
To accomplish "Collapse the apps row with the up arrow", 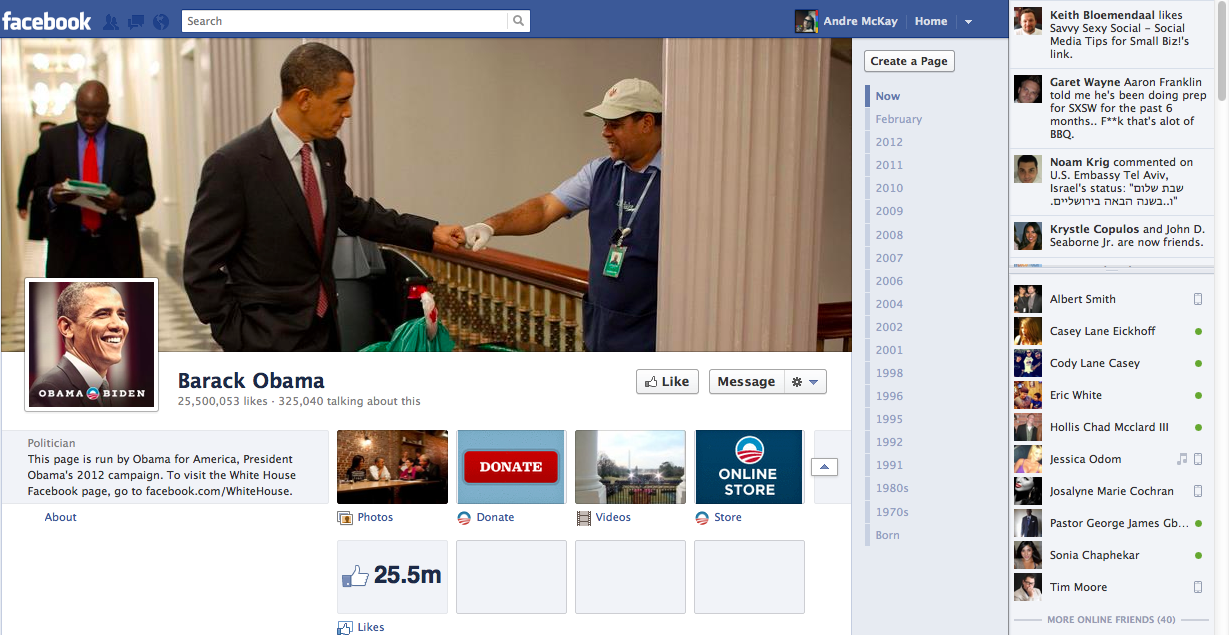I will pos(824,466).
